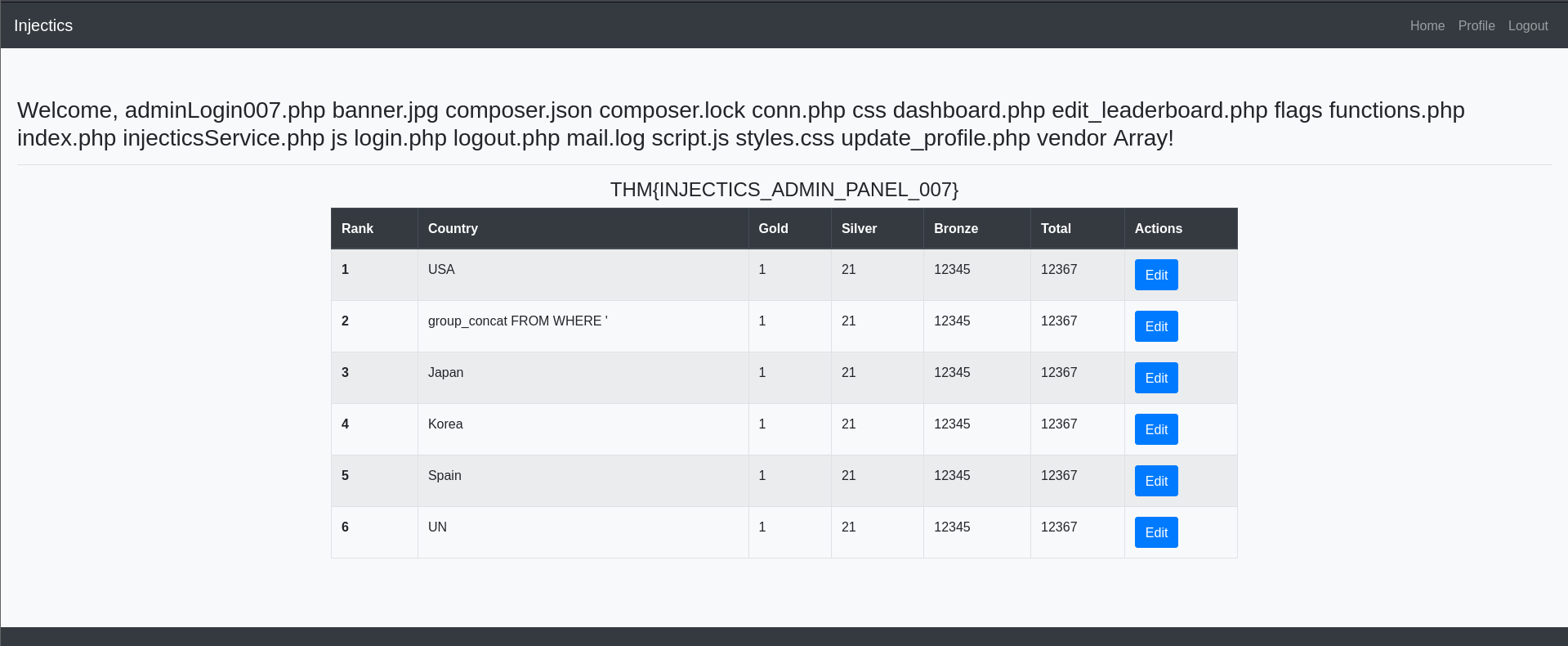1568x646 pixels.
Task: Select the Total column header
Action: 1055,228
